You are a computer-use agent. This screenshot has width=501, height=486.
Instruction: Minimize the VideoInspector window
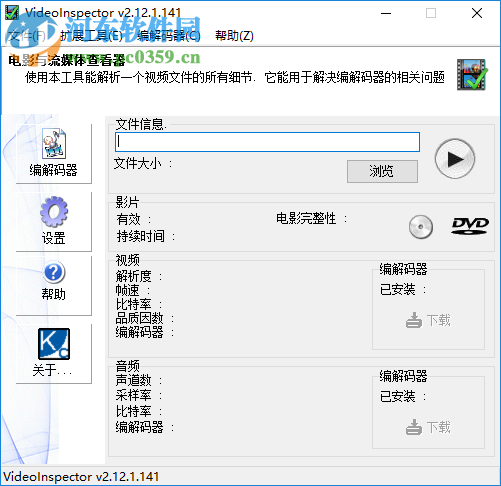[x=386, y=13]
